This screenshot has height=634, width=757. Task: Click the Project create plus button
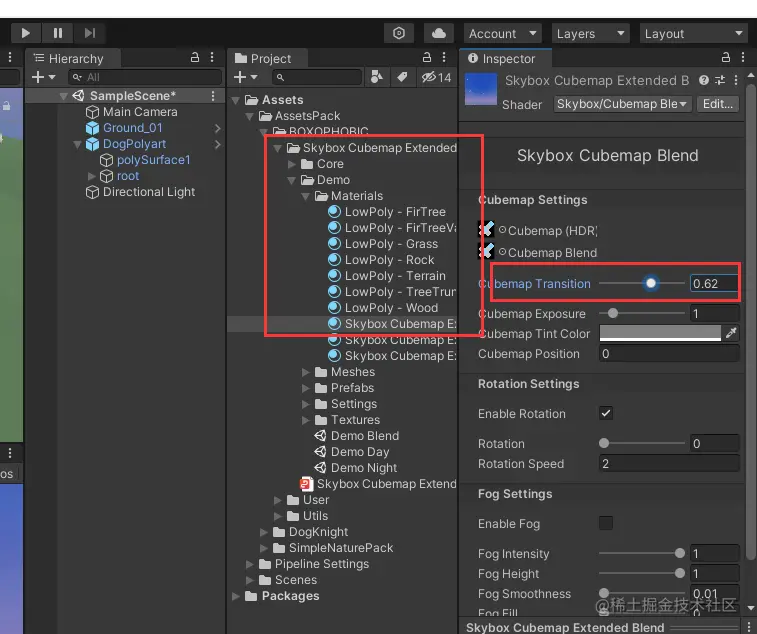tap(245, 77)
